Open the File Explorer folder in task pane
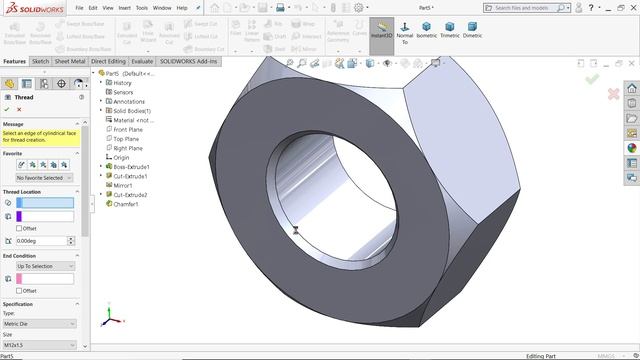 pos(632,118)
